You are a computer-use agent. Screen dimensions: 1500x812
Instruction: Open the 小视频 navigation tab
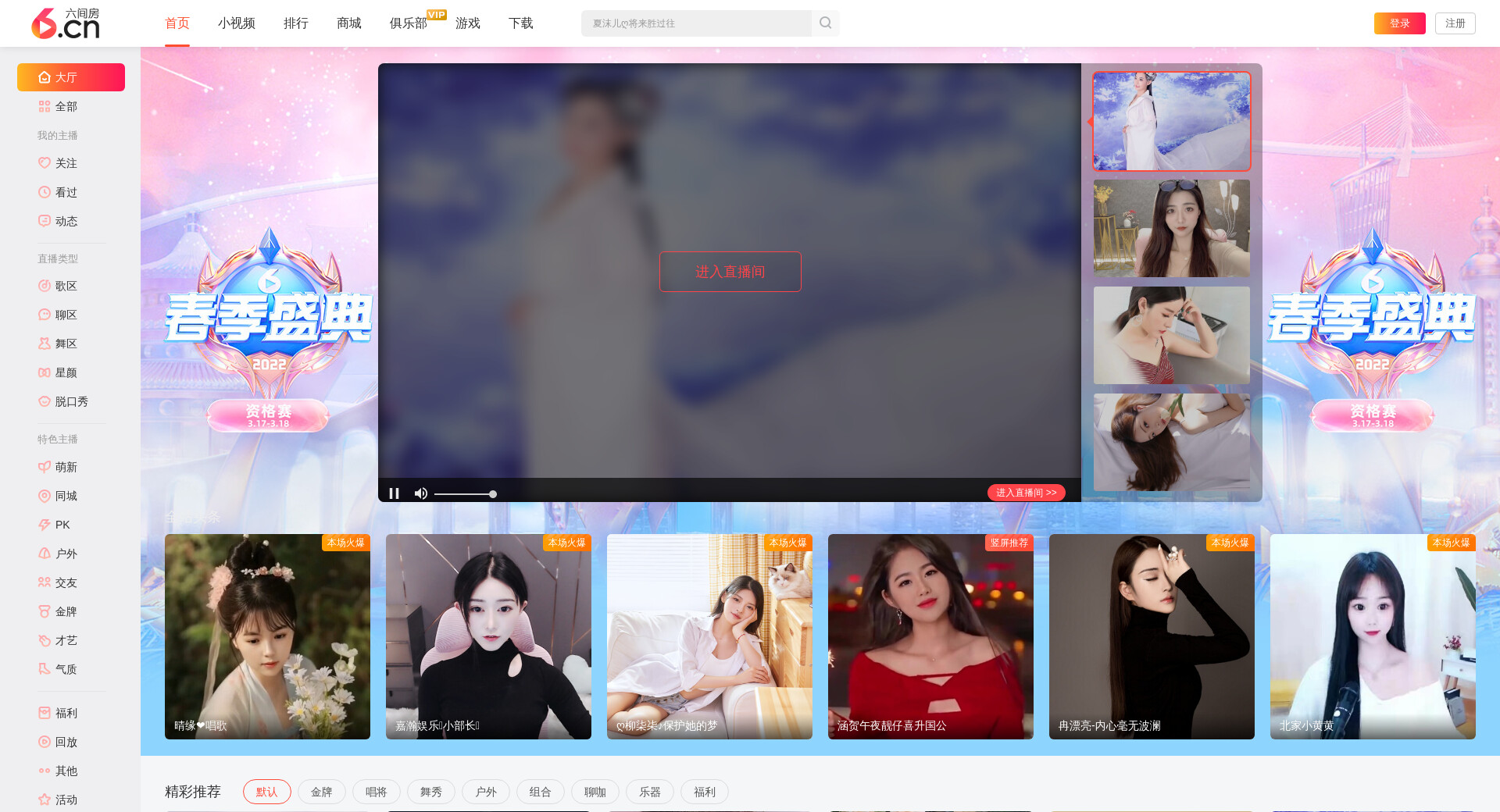(237, 23)
